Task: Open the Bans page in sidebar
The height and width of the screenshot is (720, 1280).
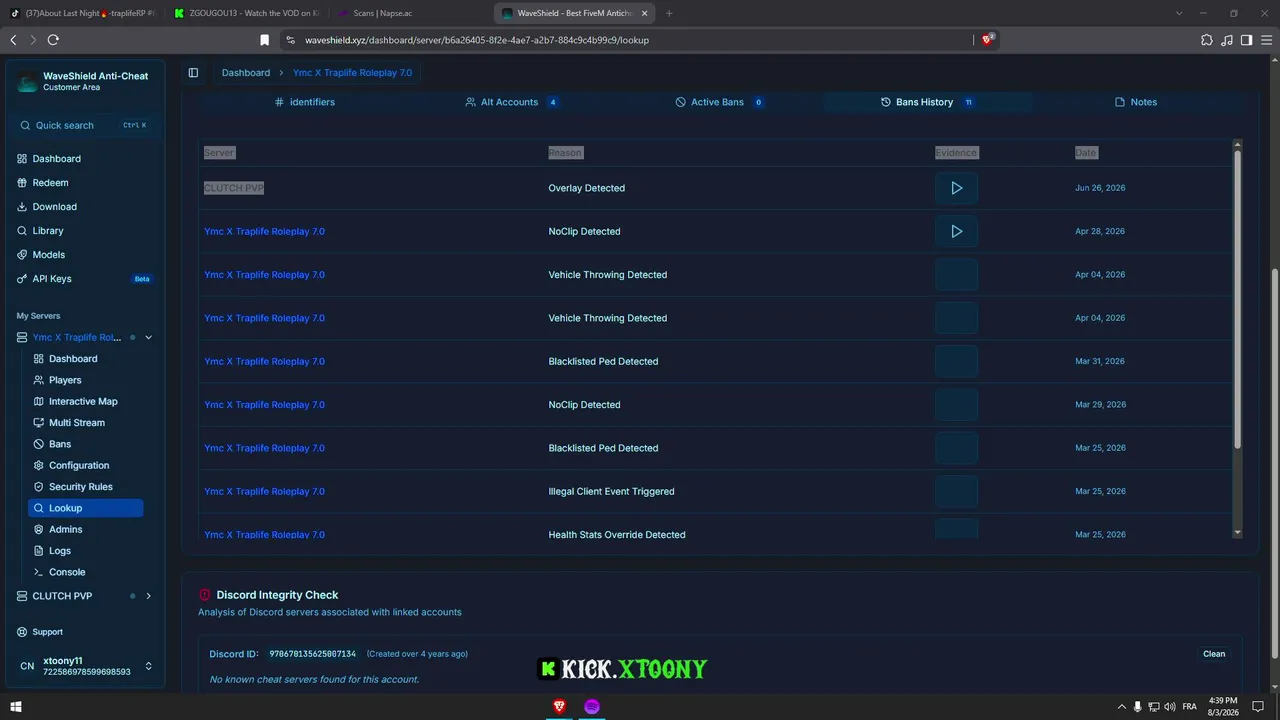Action: [x=60, y=444]
